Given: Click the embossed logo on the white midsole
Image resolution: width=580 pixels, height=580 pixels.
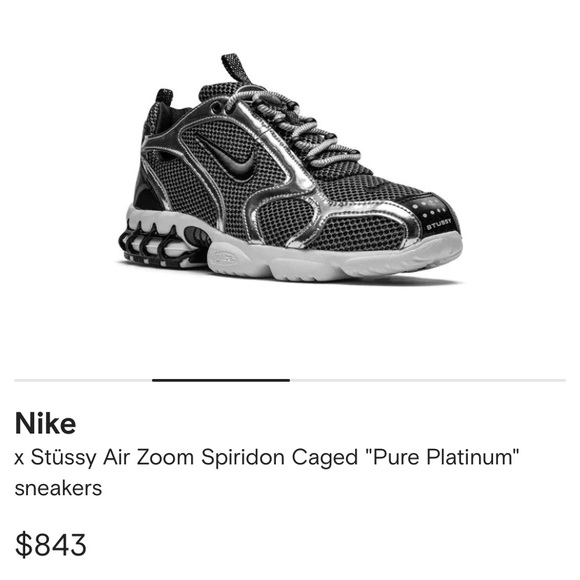Looking at the screenshot, I should 224,257.
